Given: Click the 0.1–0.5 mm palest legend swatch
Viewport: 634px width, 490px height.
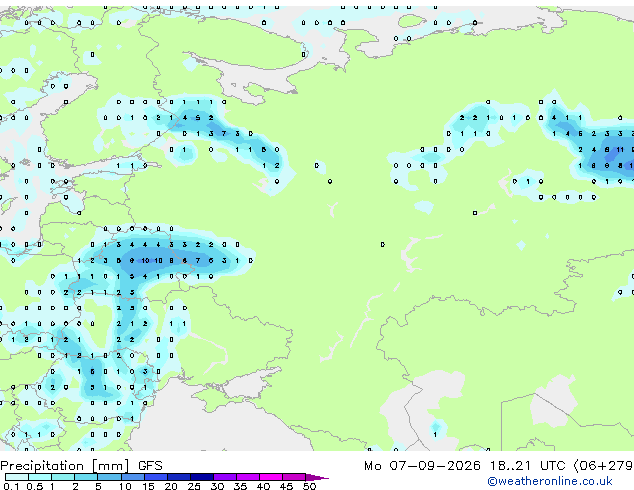Looking at the screenshot, I should pyautogui.click(x=17, y=477).
